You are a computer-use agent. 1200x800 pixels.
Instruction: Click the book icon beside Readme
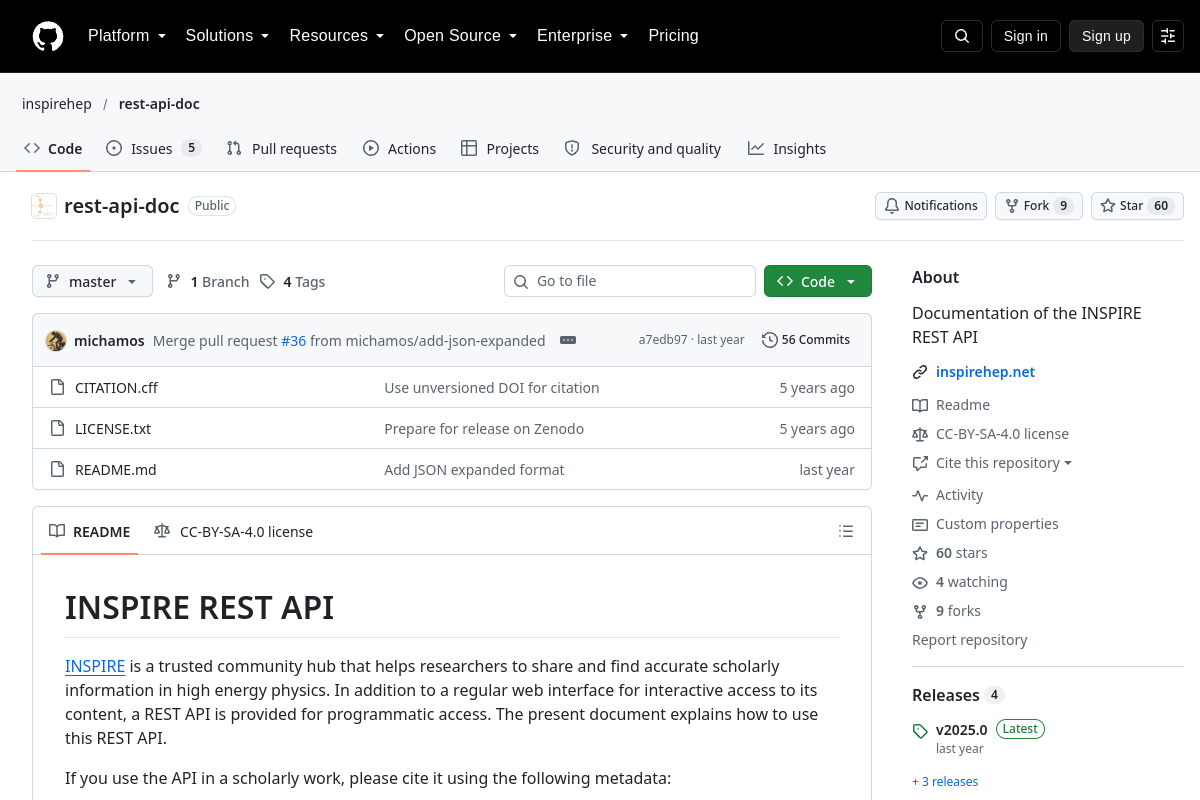(x=920, y=405)
